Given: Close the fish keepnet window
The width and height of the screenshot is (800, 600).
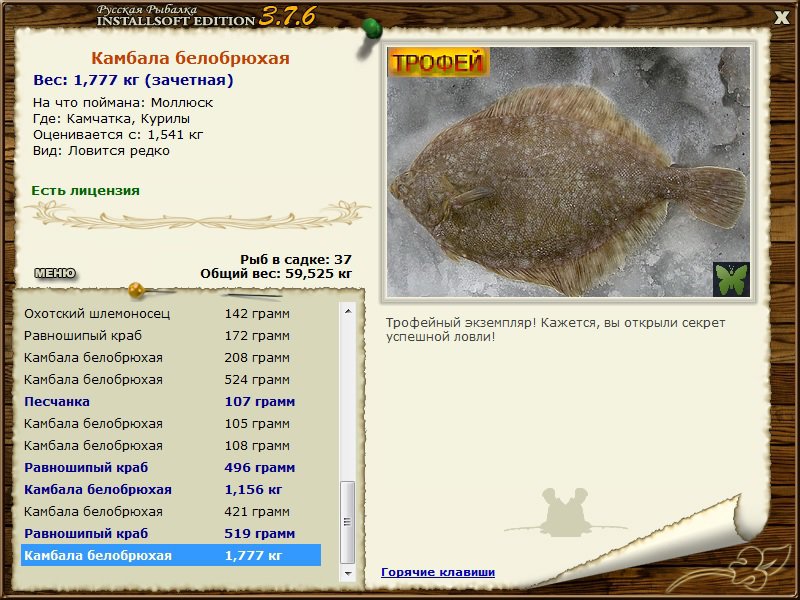Looking at the screenshot, I should coord(782,18).
